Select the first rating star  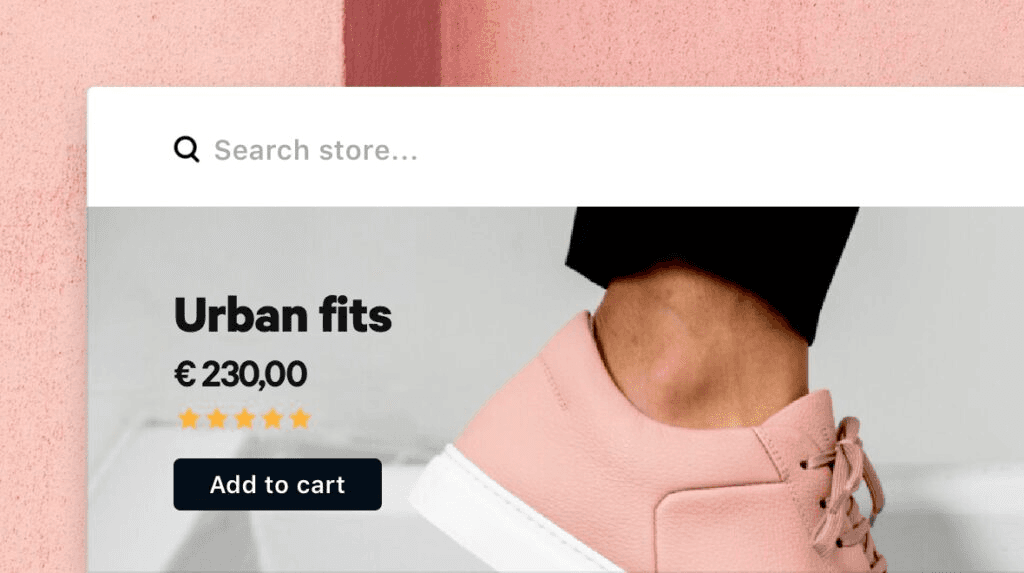tap(189, 418)
